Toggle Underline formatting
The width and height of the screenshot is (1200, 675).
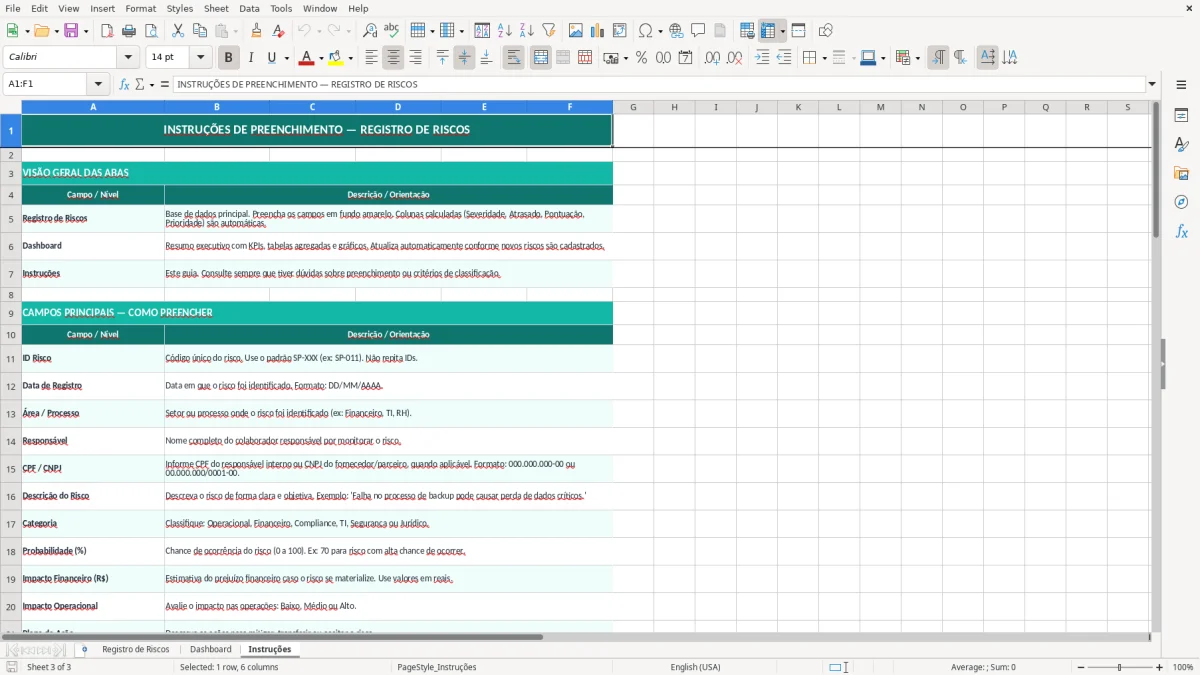271,58
